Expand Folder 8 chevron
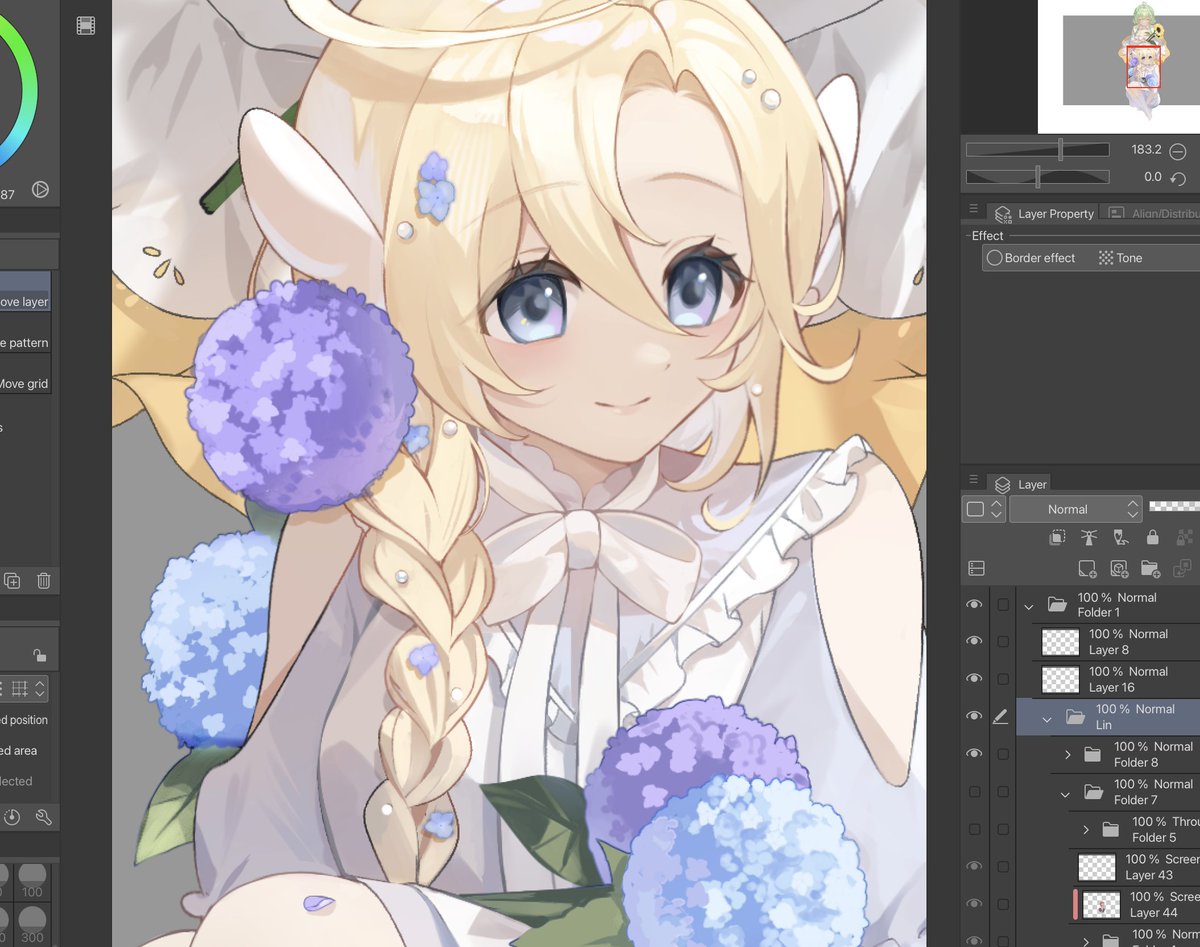 [1067, 754]
